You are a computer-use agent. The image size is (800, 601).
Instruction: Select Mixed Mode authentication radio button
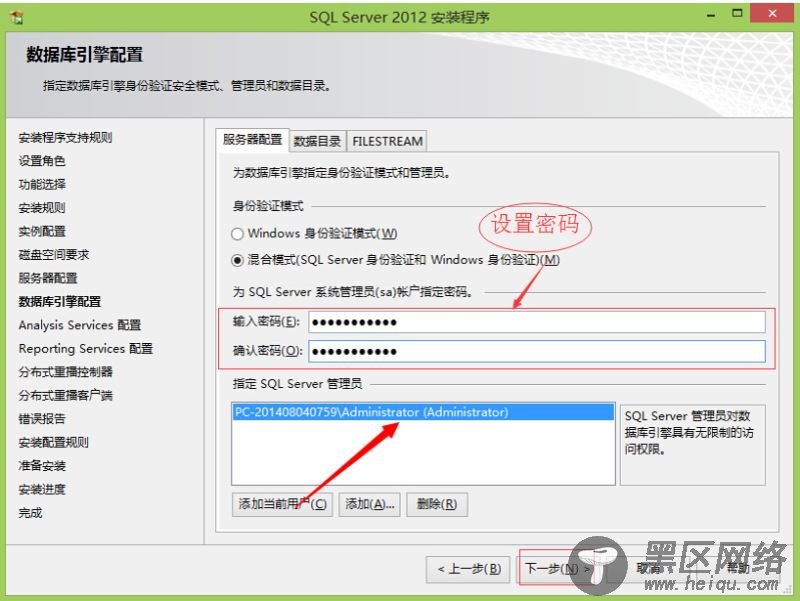pos(237,260)
